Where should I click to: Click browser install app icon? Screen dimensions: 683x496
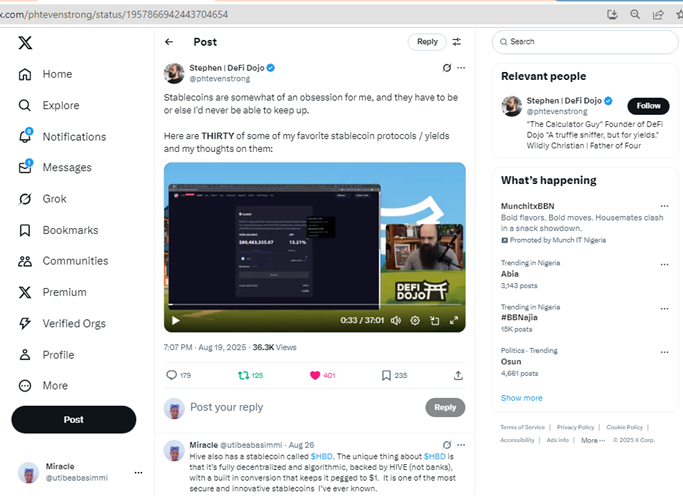tap(612, 14)
